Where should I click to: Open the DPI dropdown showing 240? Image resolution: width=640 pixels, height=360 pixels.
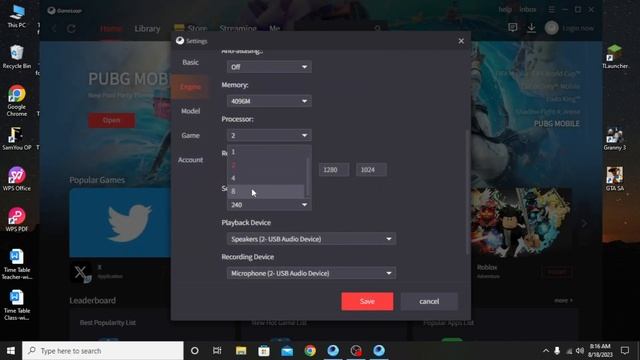269,205
